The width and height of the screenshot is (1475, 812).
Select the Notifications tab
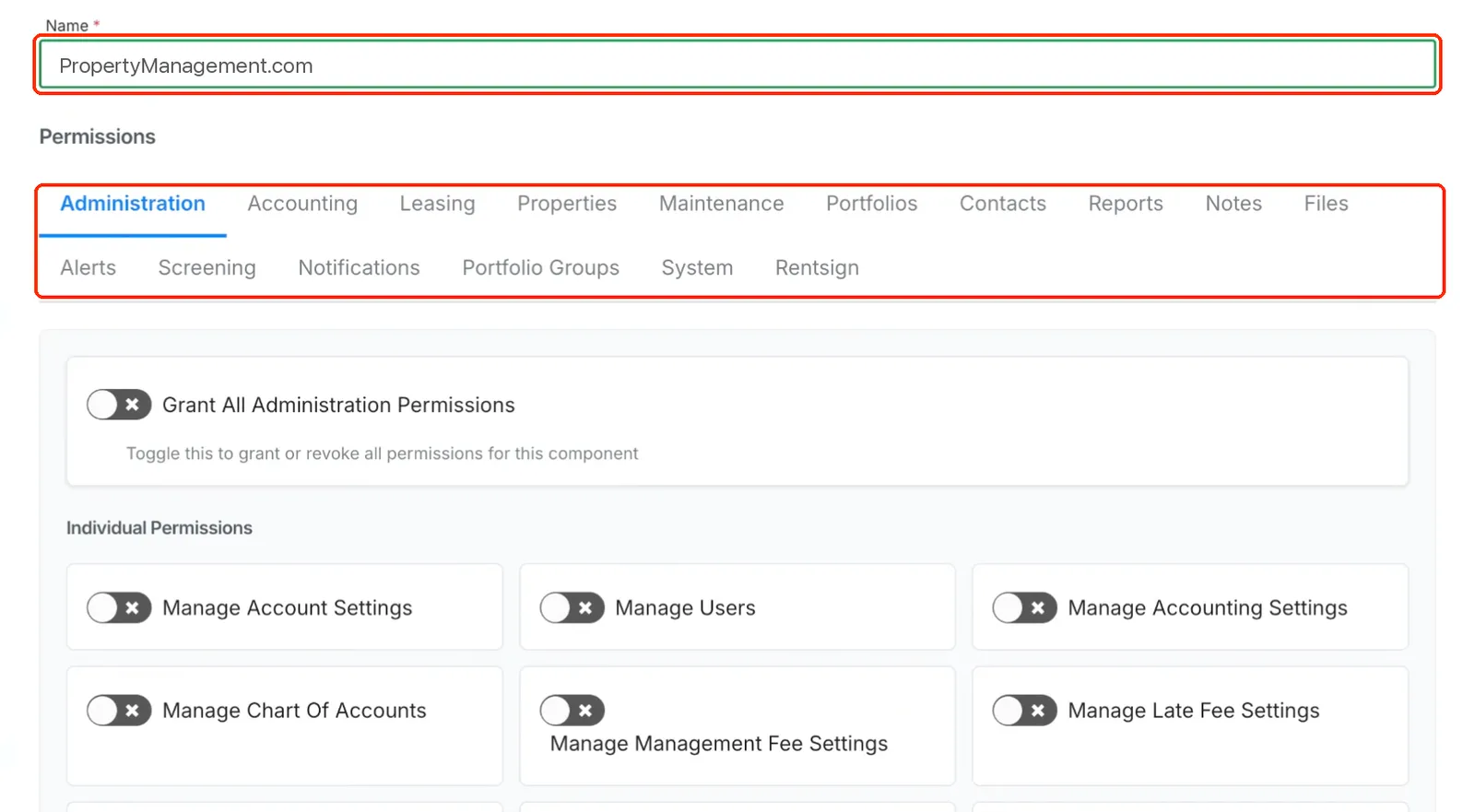coord(360,268)
